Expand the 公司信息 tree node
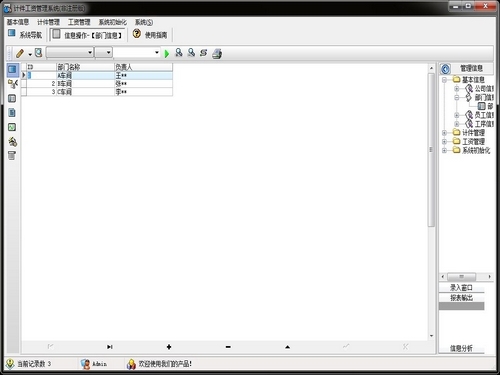 [457, 89]
